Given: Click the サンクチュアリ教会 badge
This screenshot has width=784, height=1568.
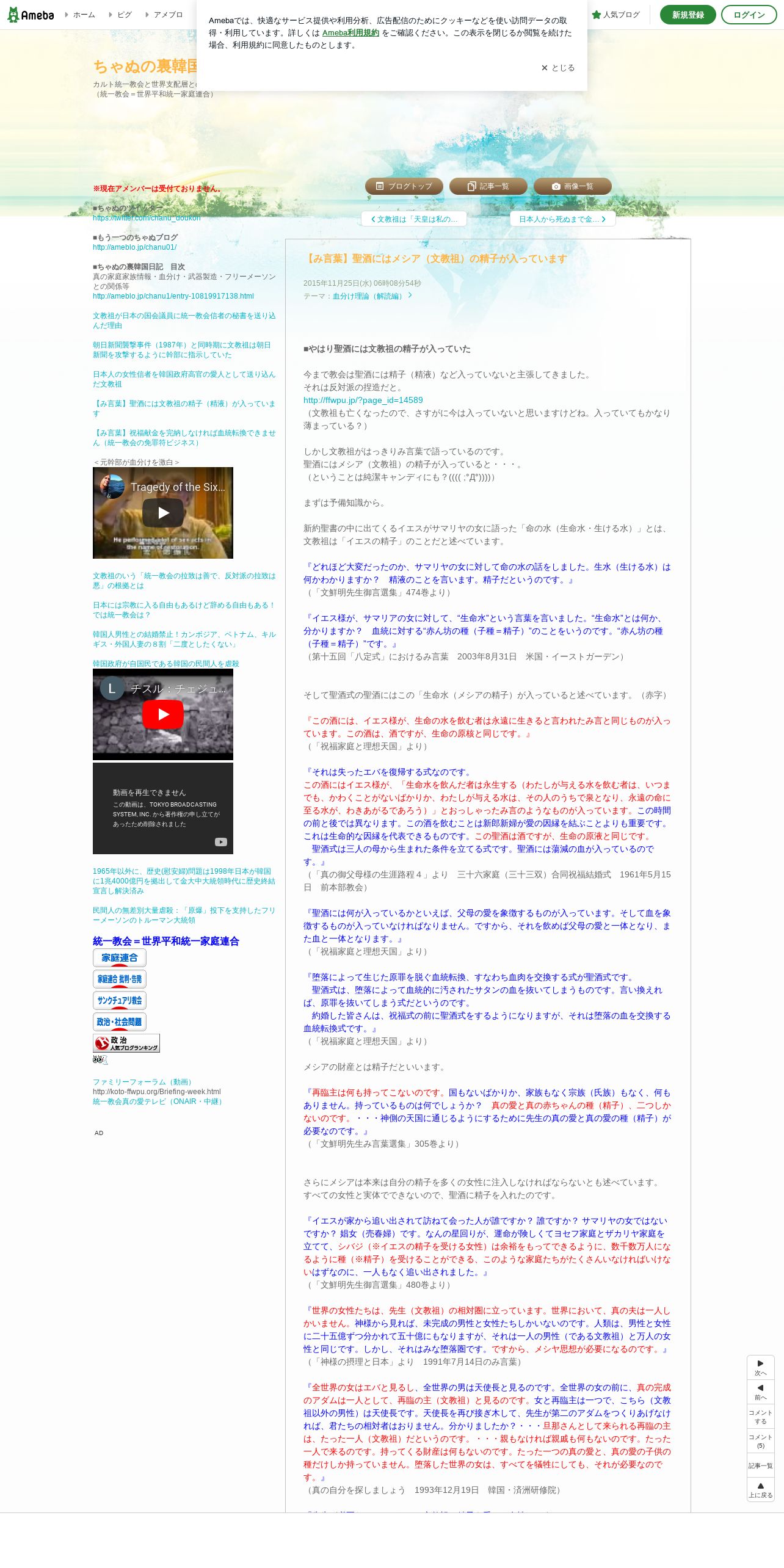Looking at the screenshot, I should click(x=120, y=1000).
